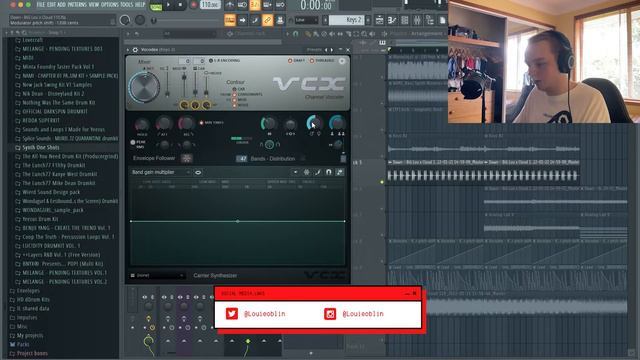
Task: Adjust the MOD fader in Vocodex mixer
Action: tap(184, 77)
